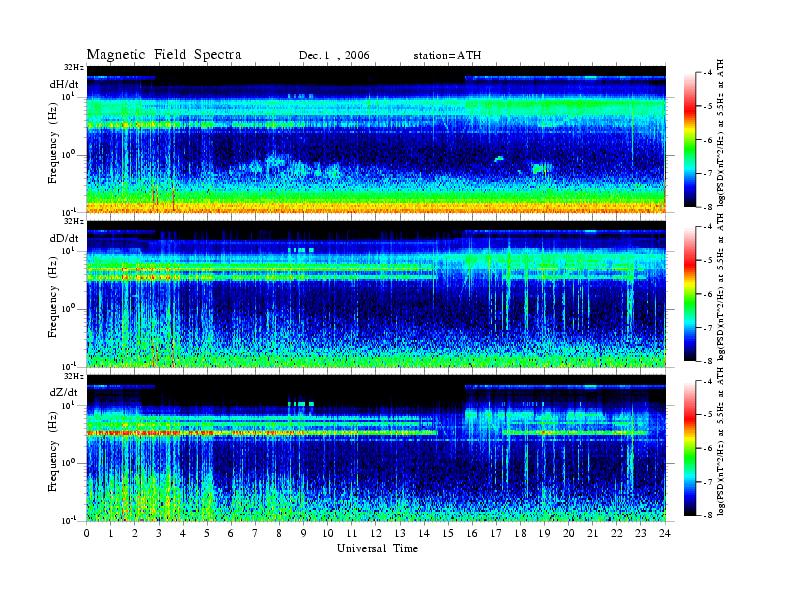Click the "station=ATH" label
Screen dimensions: 792x612
447,56
